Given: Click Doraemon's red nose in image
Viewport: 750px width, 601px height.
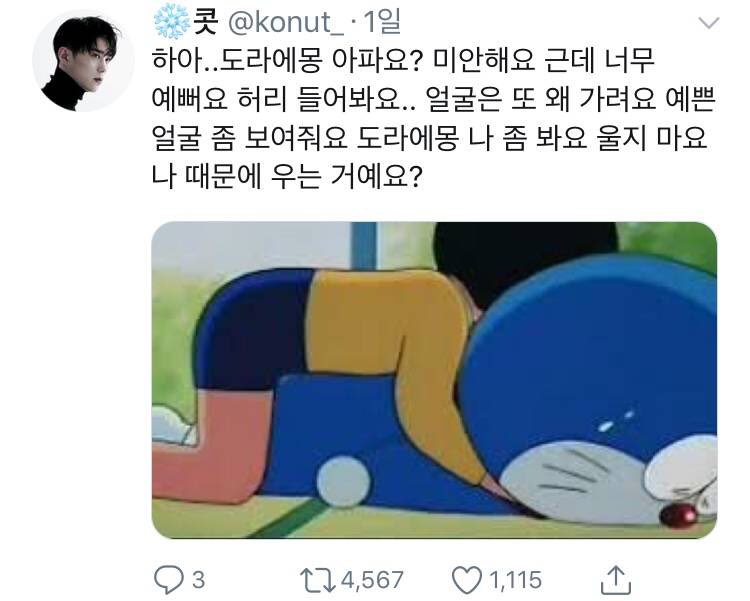Looking at the screenshot, I should pyautogui.click(x=678, y=516).
